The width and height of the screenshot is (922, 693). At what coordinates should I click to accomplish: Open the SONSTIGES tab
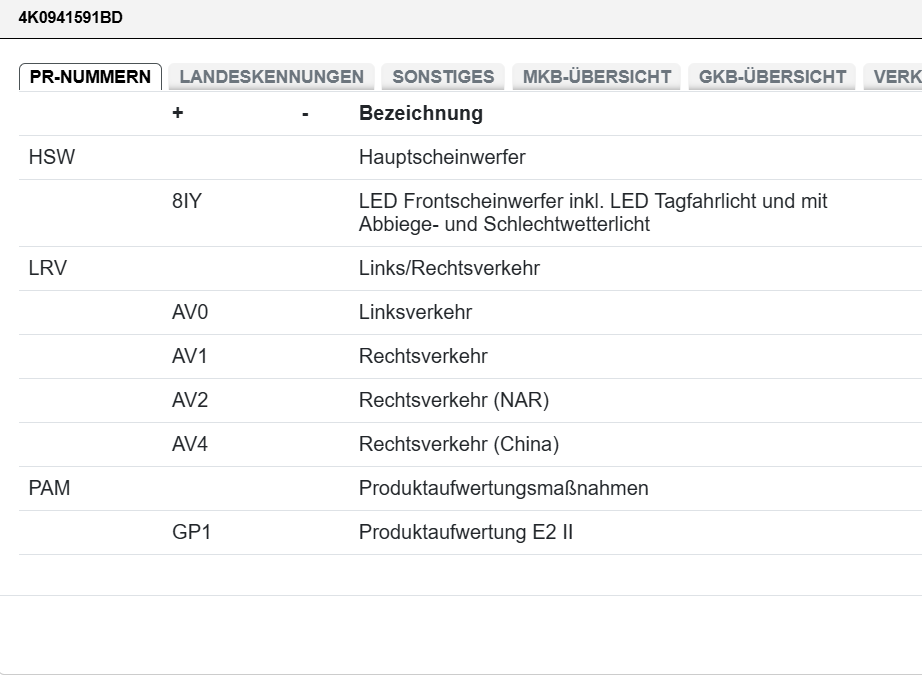pos(443,77)
